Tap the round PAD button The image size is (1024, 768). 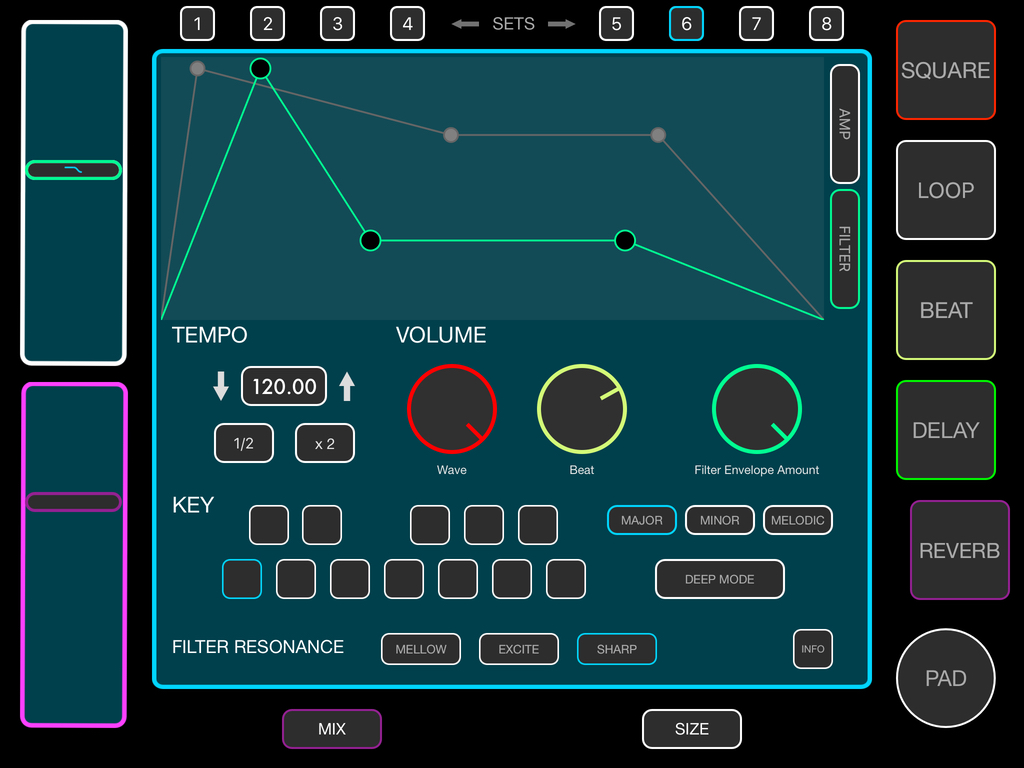coord(946,678)
